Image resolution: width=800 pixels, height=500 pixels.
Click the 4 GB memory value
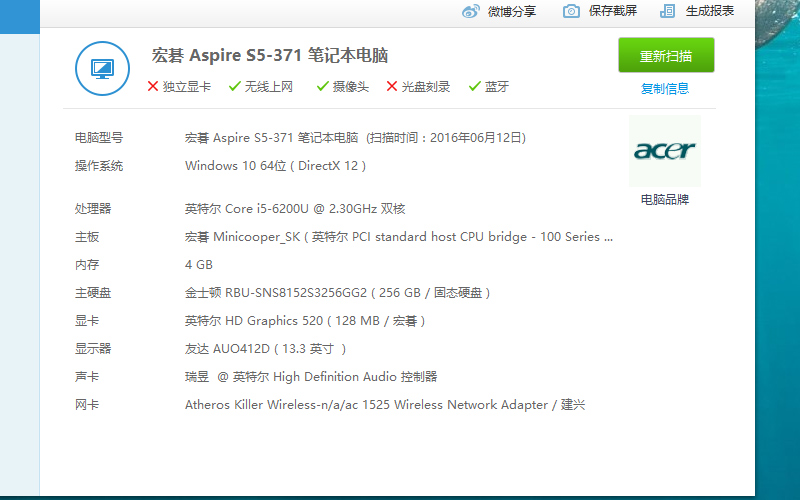coord(199,265)
